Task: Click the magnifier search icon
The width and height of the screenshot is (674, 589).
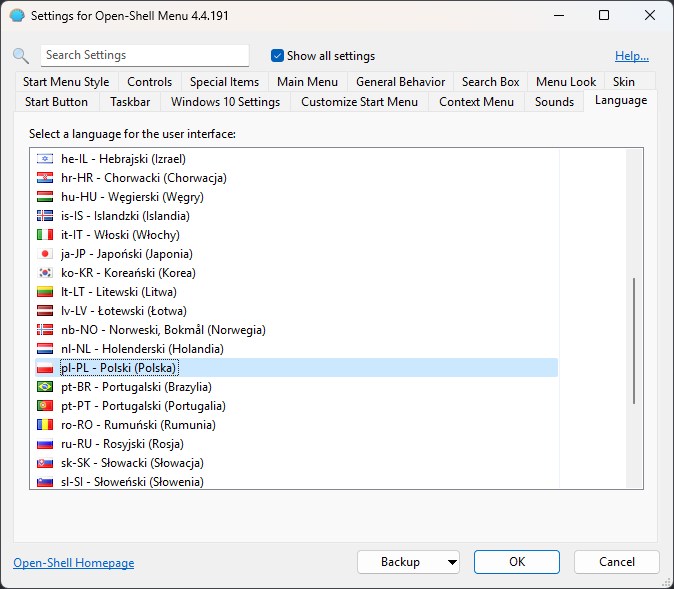Action: (x=21, y=56)
